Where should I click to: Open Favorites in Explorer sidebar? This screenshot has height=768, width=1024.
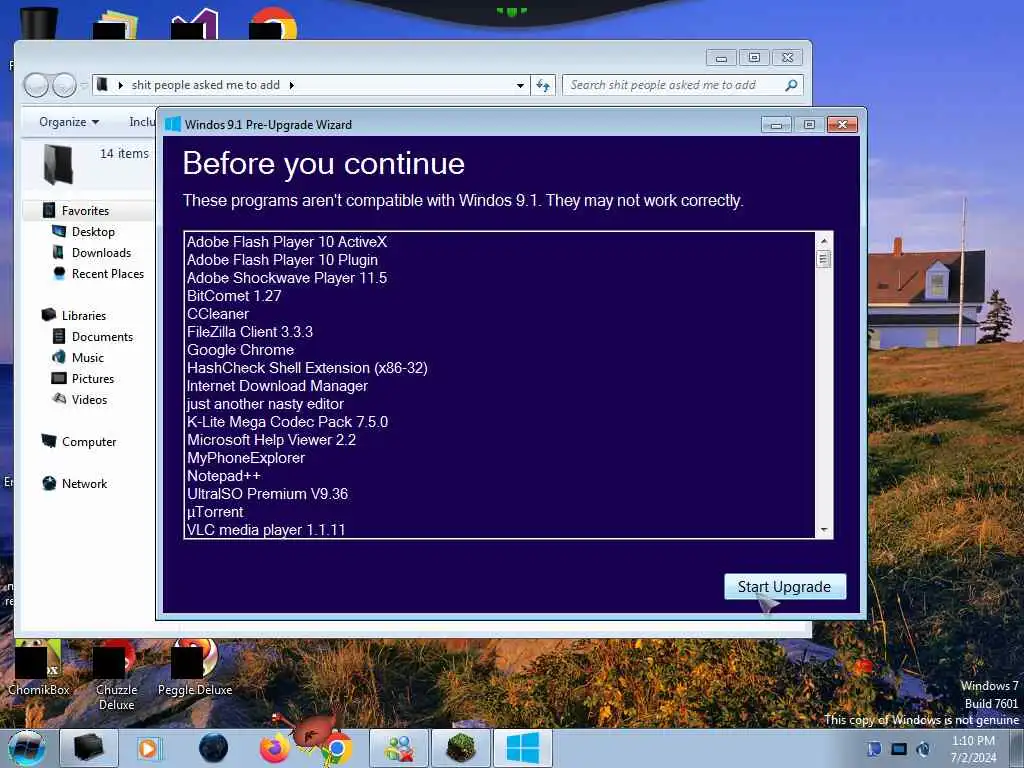coord(85,210)
